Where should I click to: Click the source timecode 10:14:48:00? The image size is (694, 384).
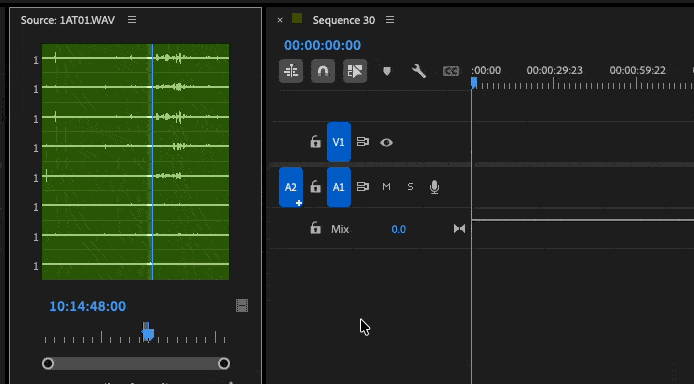[x=88, y=306]
